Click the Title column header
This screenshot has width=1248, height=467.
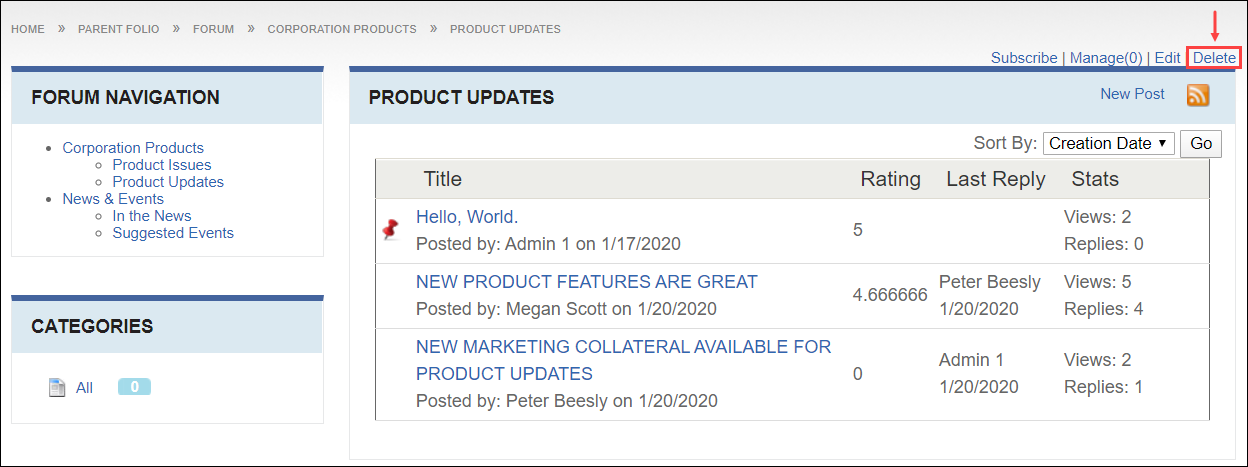click(443, 179)
